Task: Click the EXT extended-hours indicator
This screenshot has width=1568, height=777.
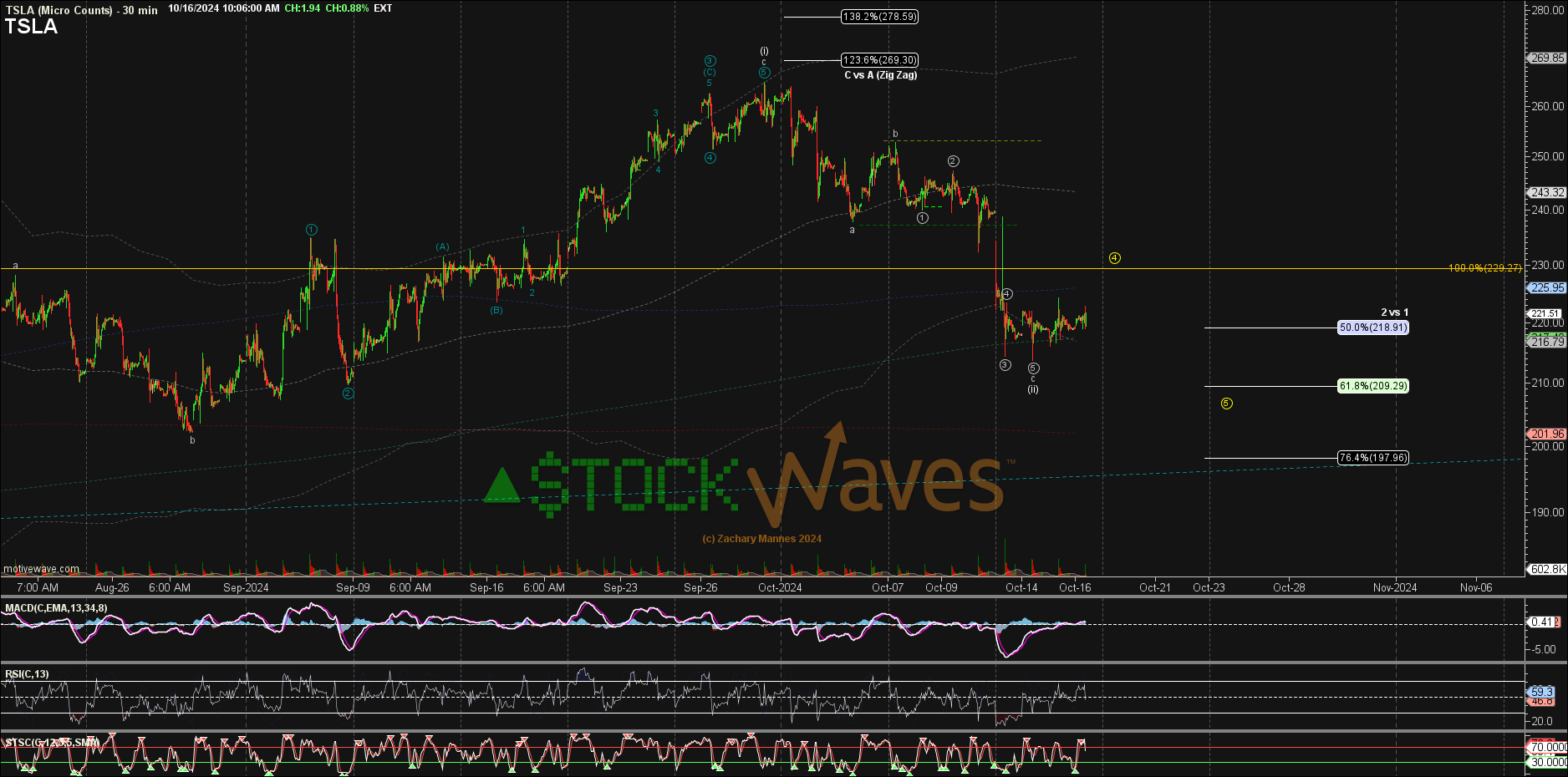Action: [383, 8]
